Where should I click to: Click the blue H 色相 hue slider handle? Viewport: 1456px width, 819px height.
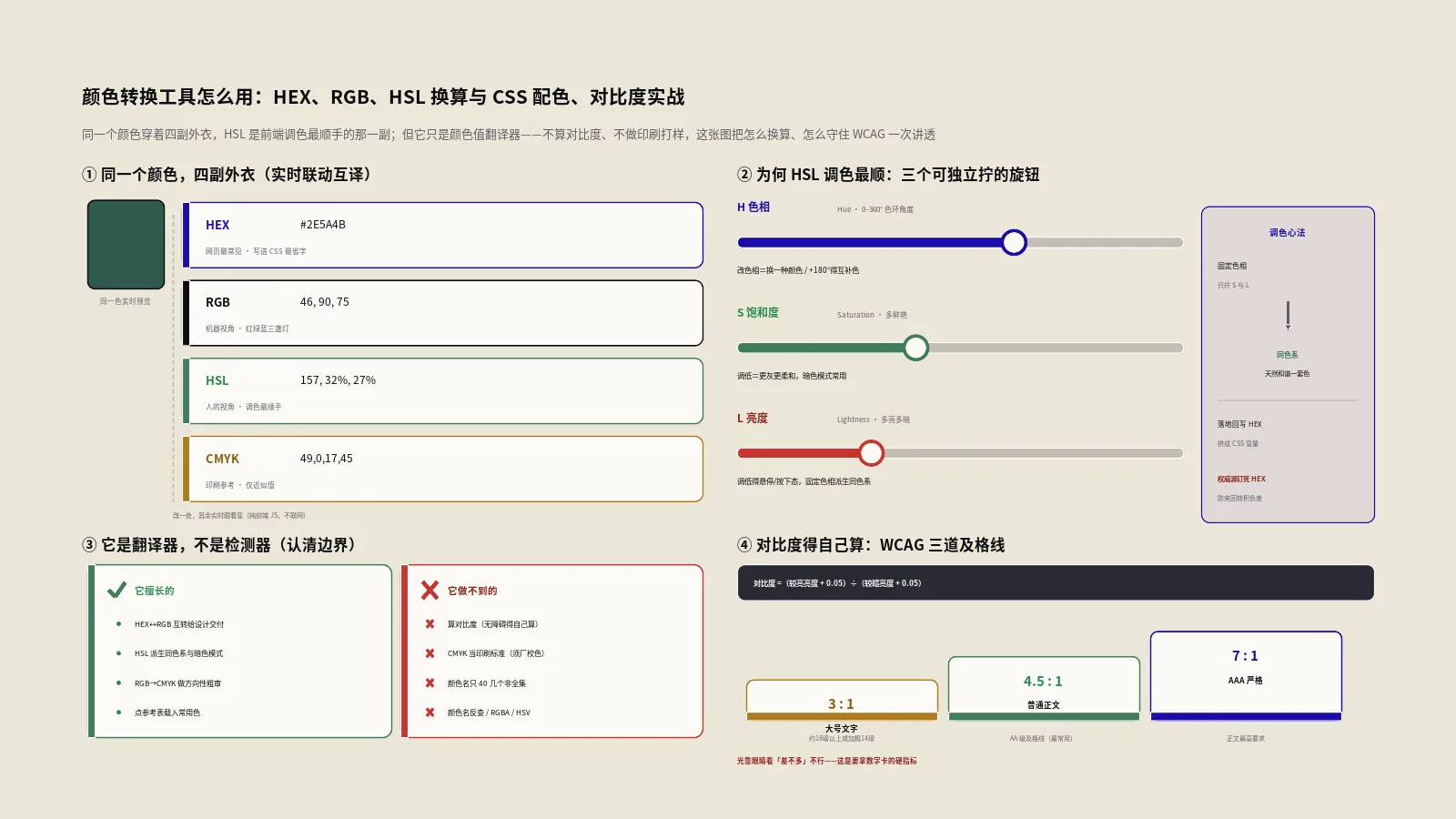(x=1014, y=242)
